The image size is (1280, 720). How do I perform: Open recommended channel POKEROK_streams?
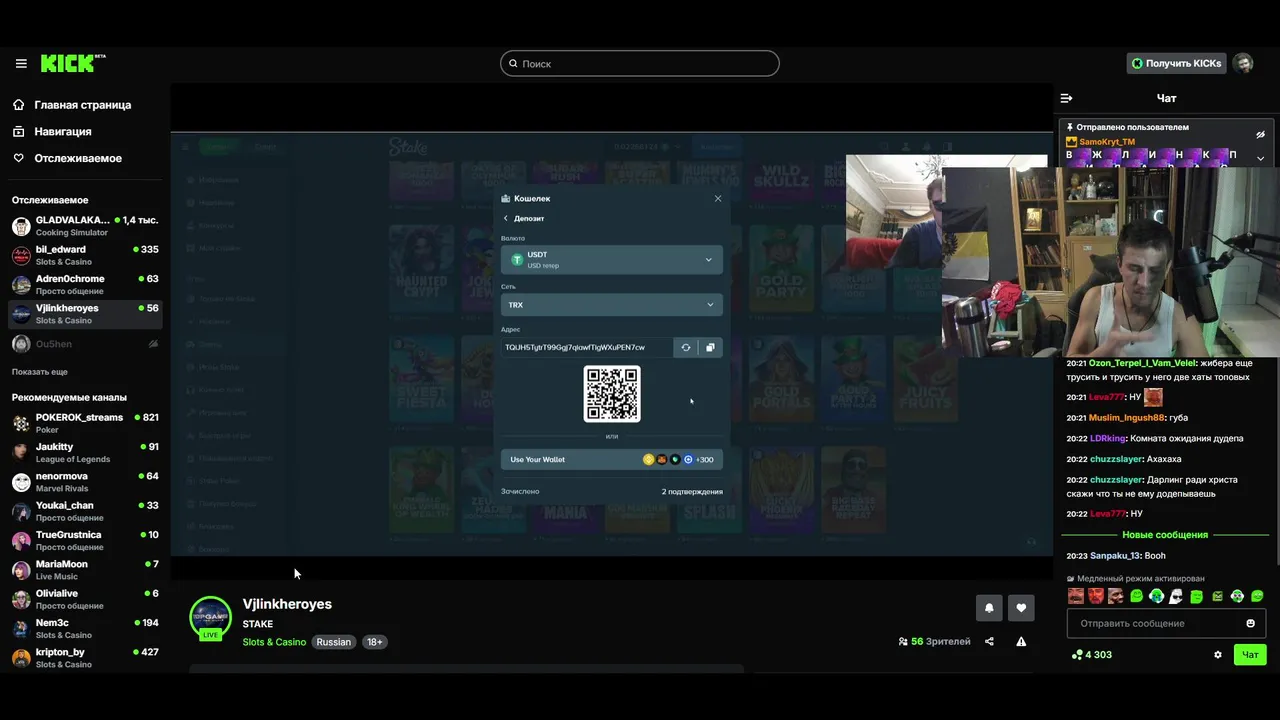click(85, 423)
